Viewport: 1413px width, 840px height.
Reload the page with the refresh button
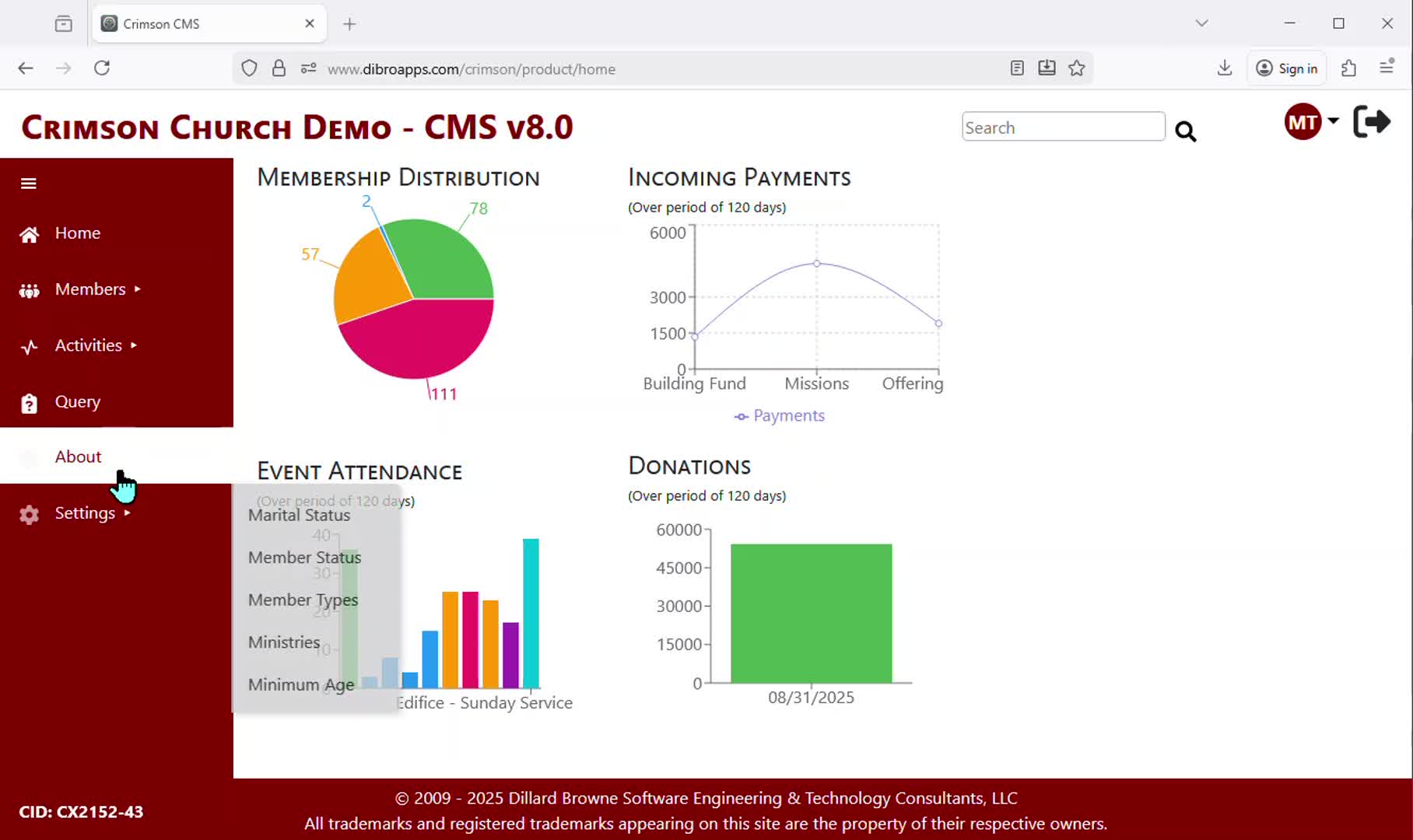(x=102, y=68)
